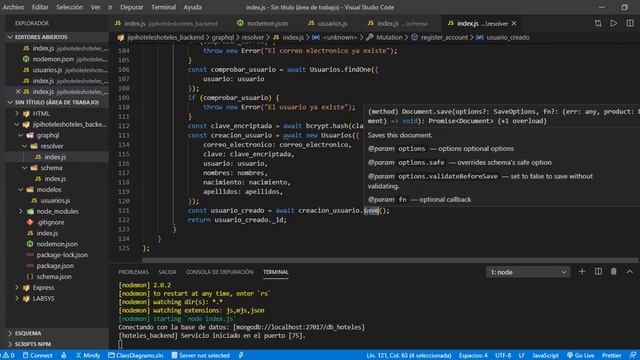Open the Selección menu
The width and height of the screenshot is (640, 360).
[69, 7]
